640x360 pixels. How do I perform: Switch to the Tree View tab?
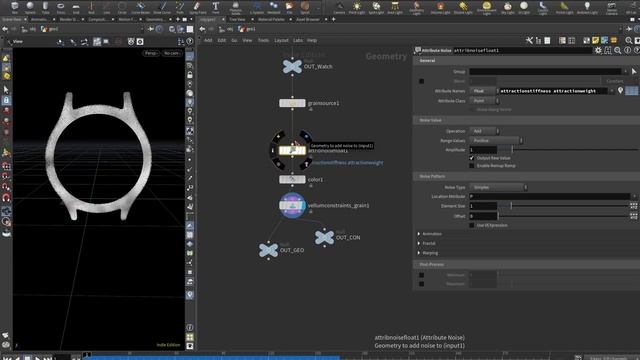coord(237,19)
